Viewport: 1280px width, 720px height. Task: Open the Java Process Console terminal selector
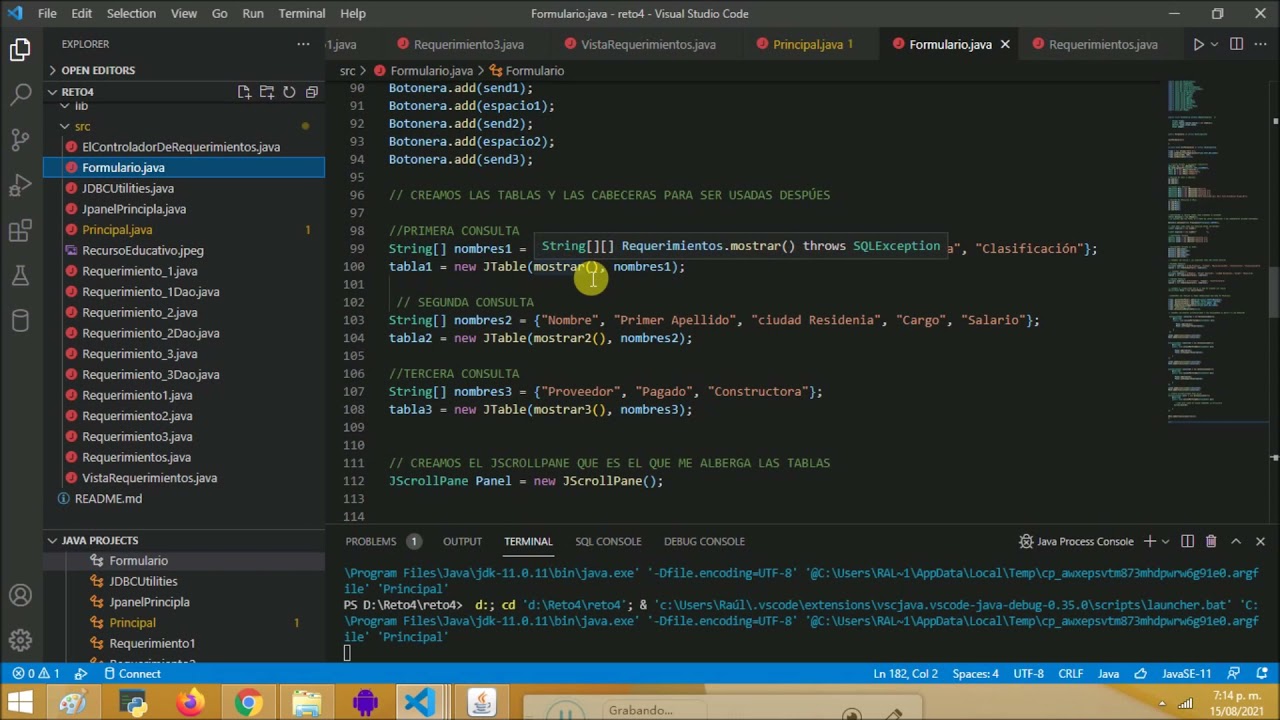(x=1076, y=541)
